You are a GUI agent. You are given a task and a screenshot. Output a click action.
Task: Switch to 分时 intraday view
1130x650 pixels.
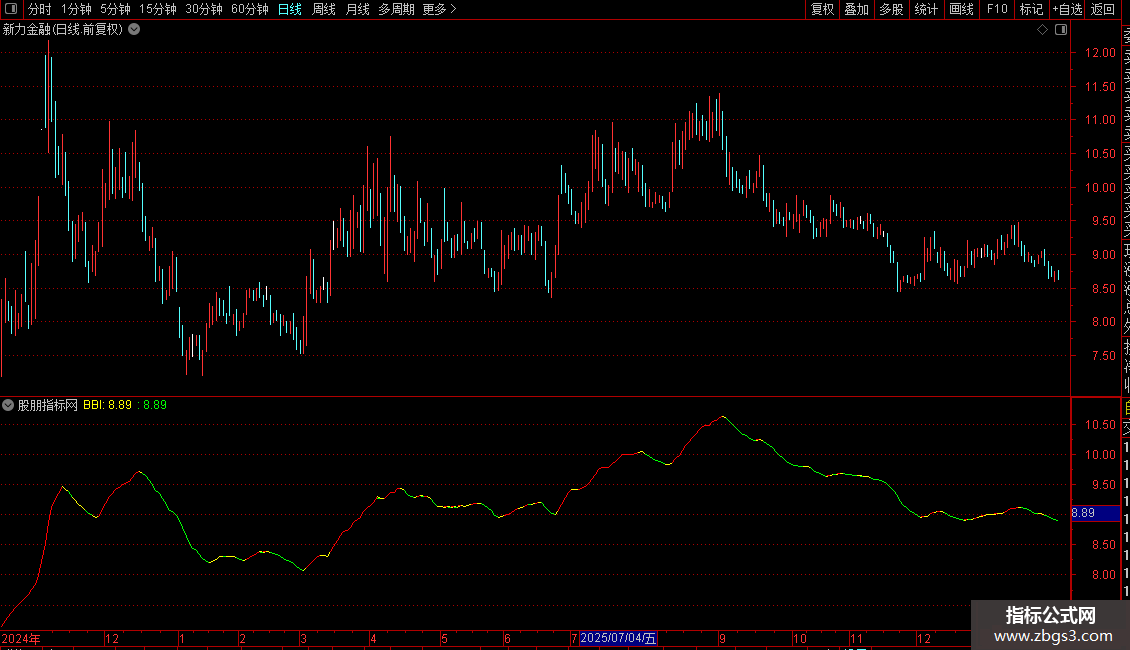click(x=40, y=9)
